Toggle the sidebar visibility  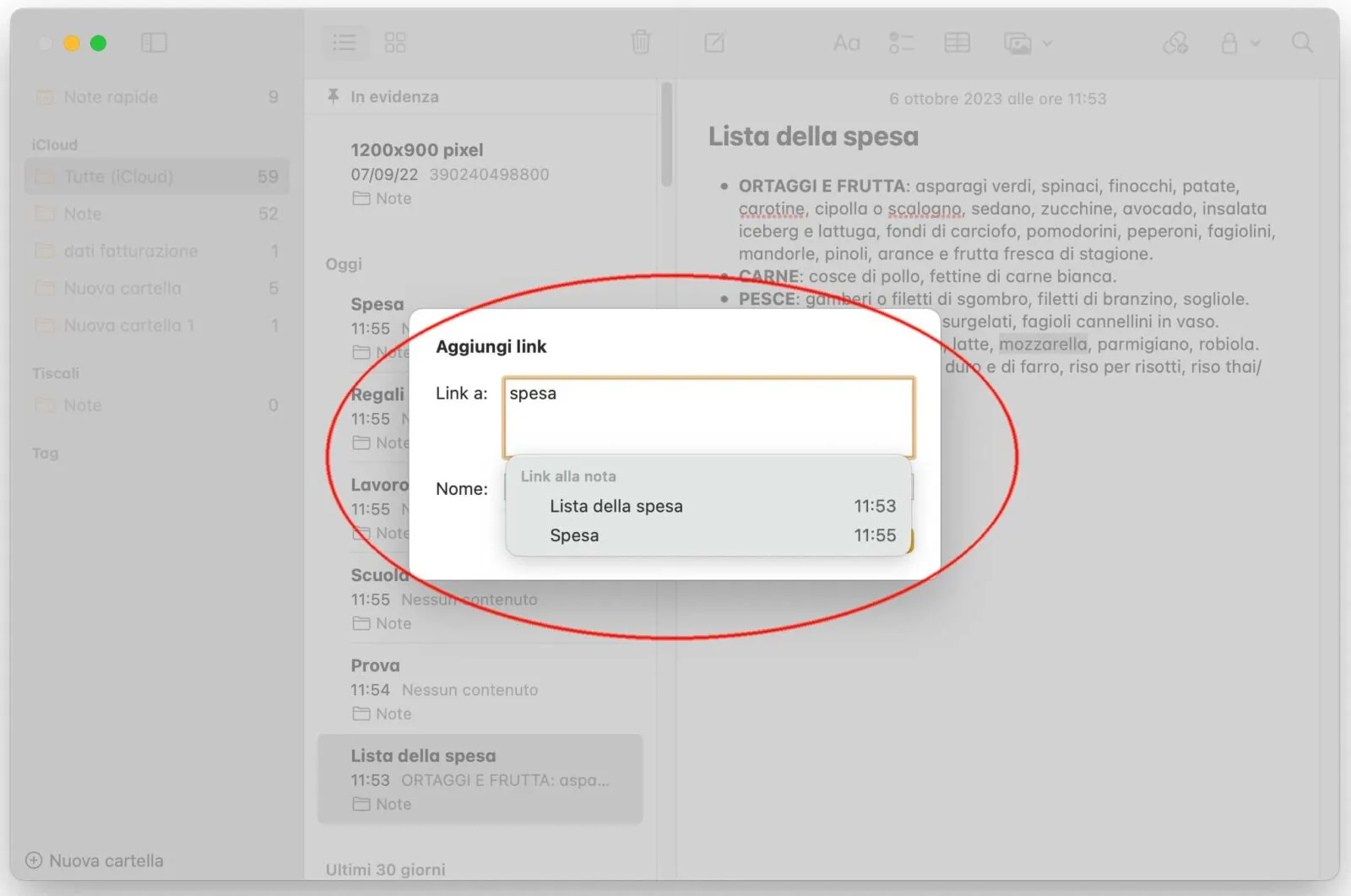[x=154, y=42]
